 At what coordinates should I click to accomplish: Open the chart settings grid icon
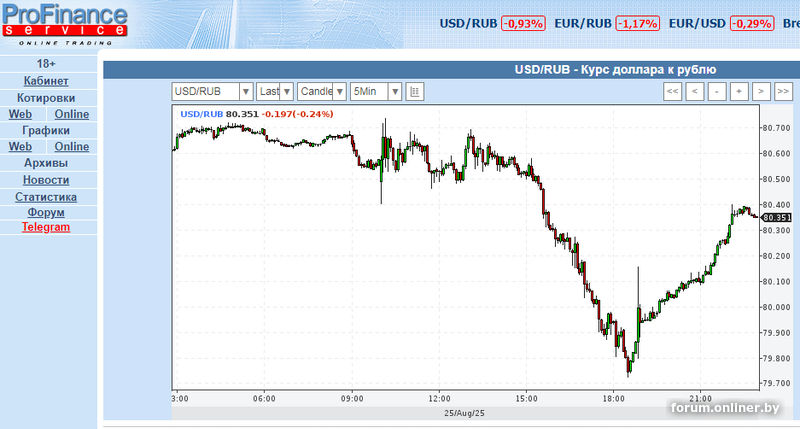[x=415, y=92]
